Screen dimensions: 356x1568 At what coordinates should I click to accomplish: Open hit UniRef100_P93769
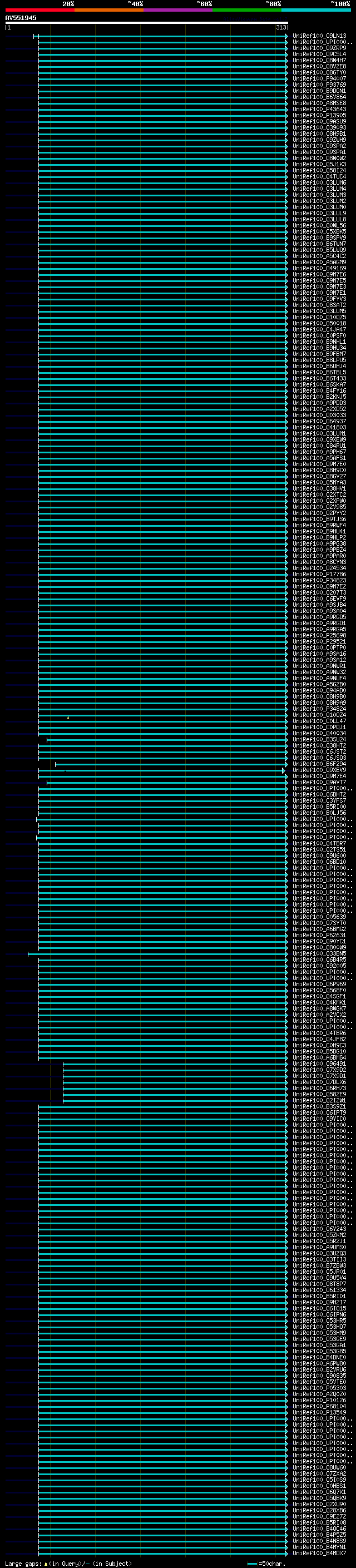coord(319,85)
